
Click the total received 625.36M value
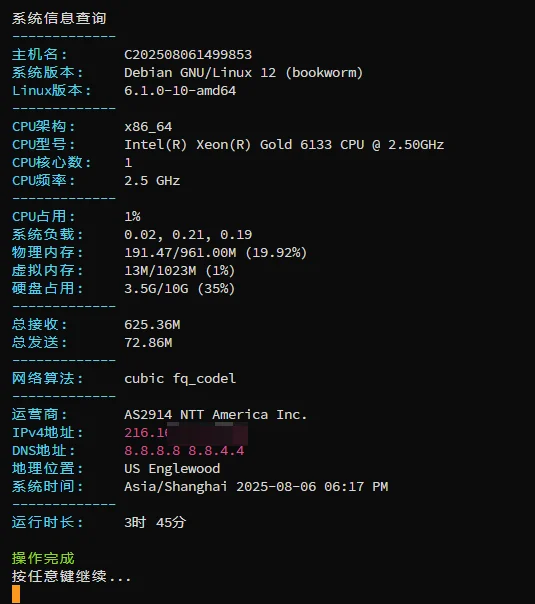152,325
